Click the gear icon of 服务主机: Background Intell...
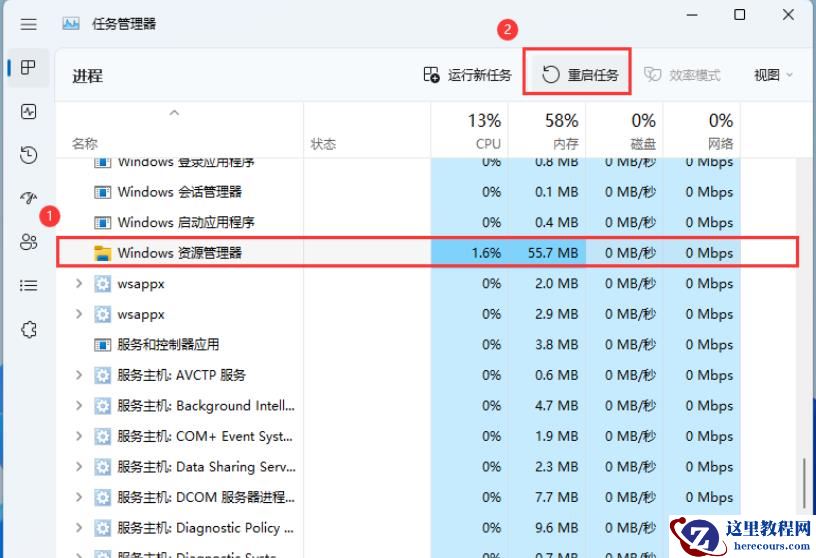Image resolution: width=816 pixels, height=558 pixels. (x=103, y=406)
